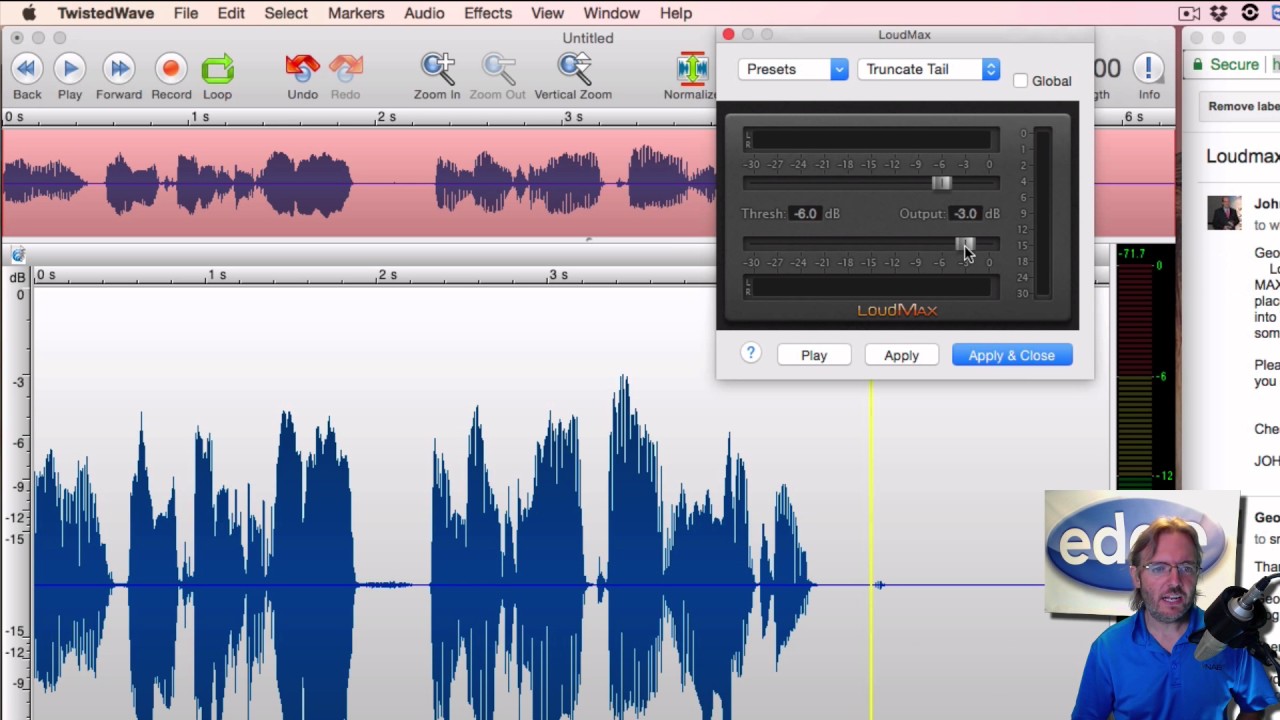The width and height of the screenshot is (1280, 720).
Task: Click the Normalize toolbar icon
Action: pyautogui.click(x=692, y=68)
